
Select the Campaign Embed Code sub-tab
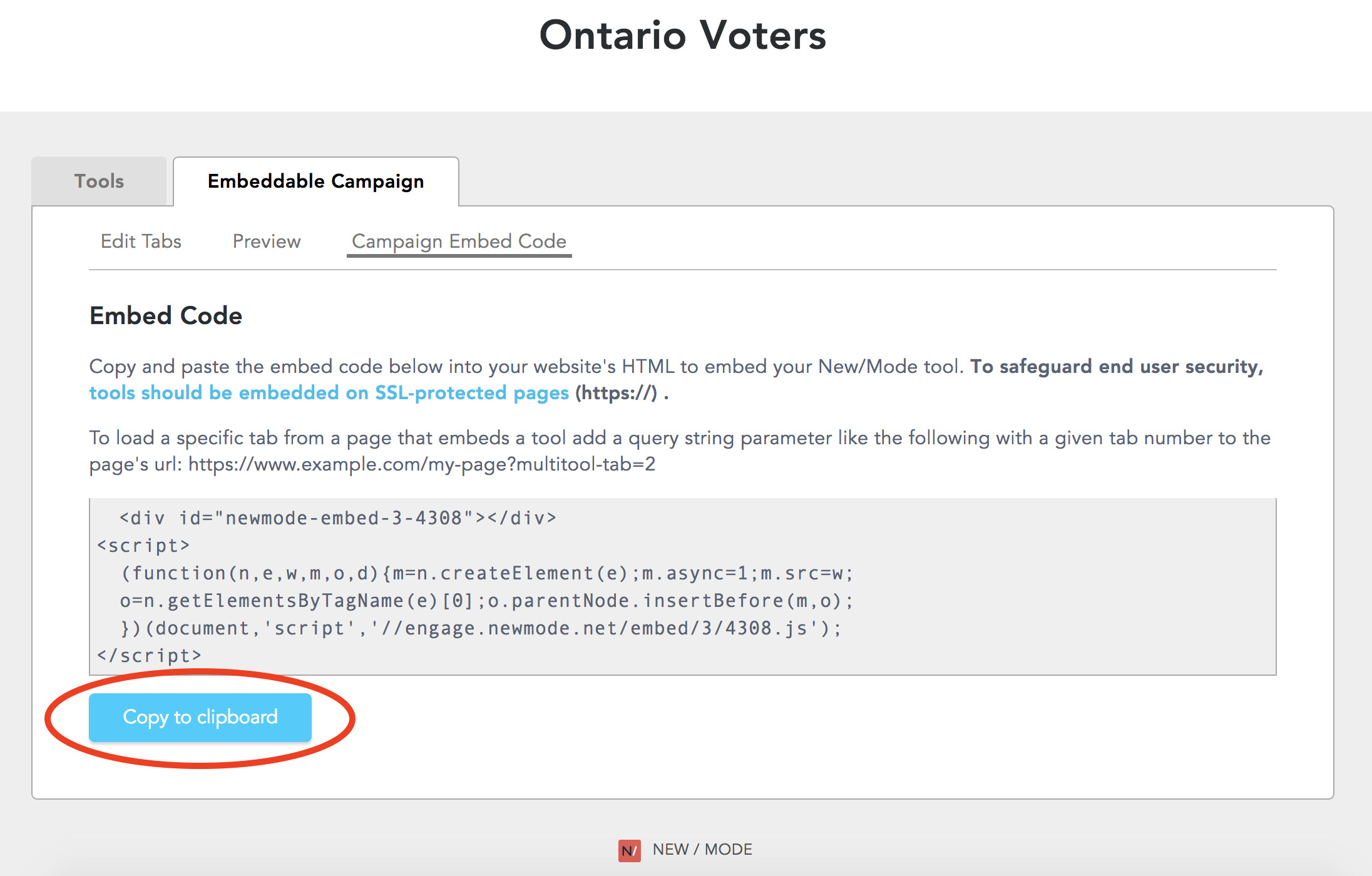[x=459, y=242]
